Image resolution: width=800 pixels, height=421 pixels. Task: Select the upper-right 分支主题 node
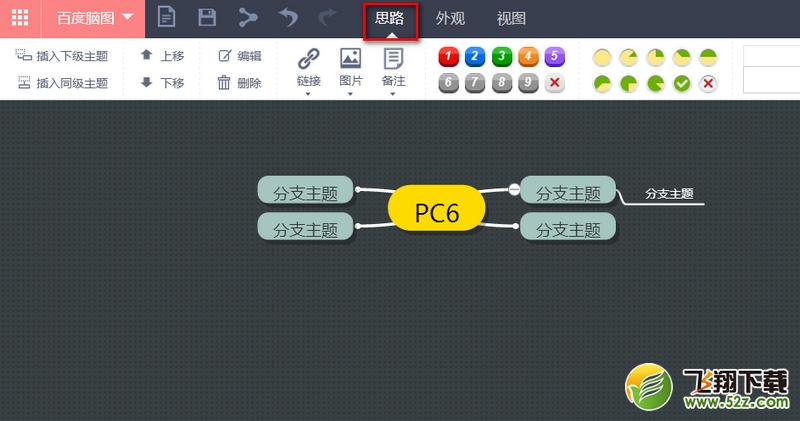pyautogui.click(x=568, y=190)
